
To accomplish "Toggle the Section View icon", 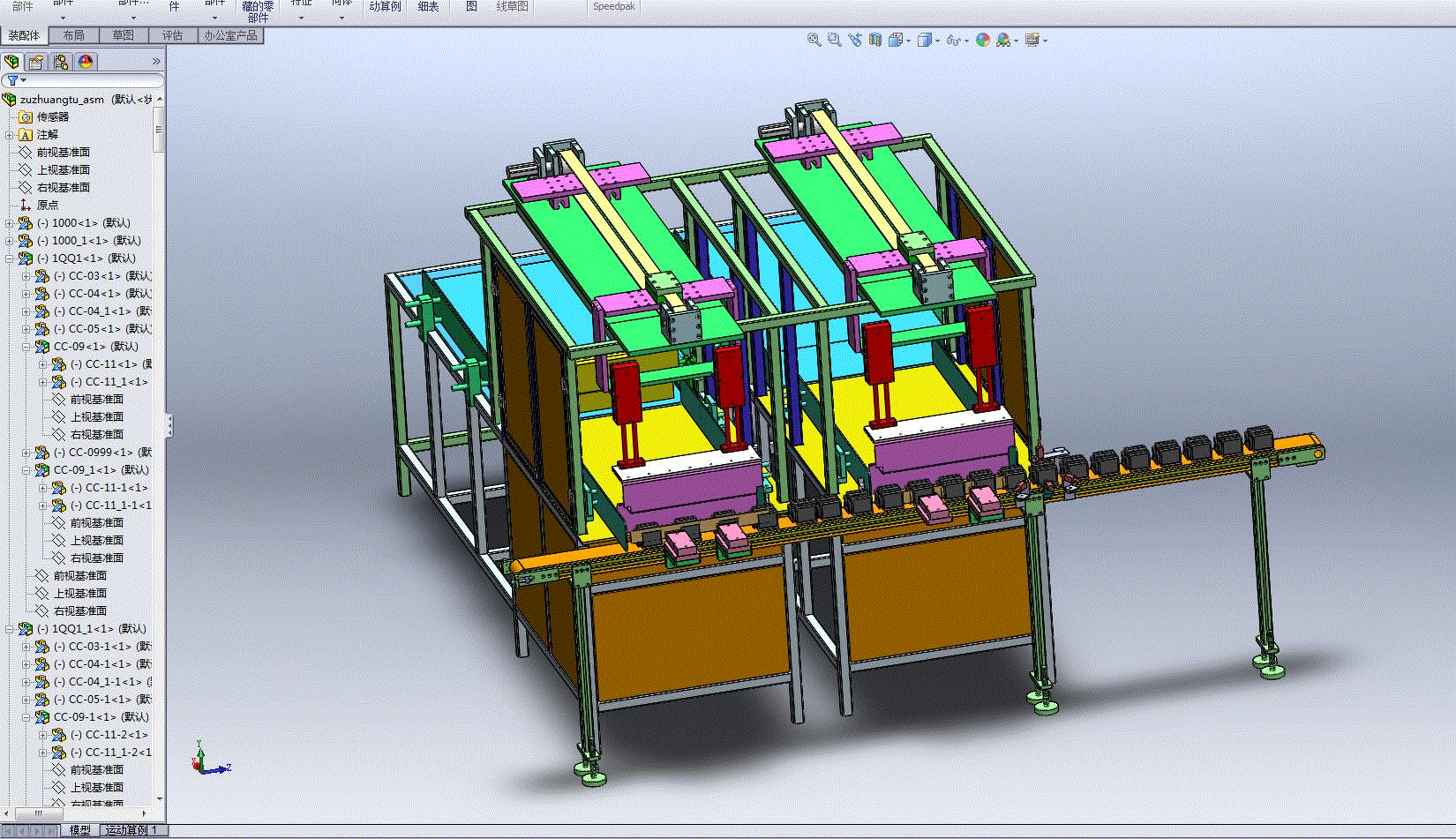I will [875, 40].
